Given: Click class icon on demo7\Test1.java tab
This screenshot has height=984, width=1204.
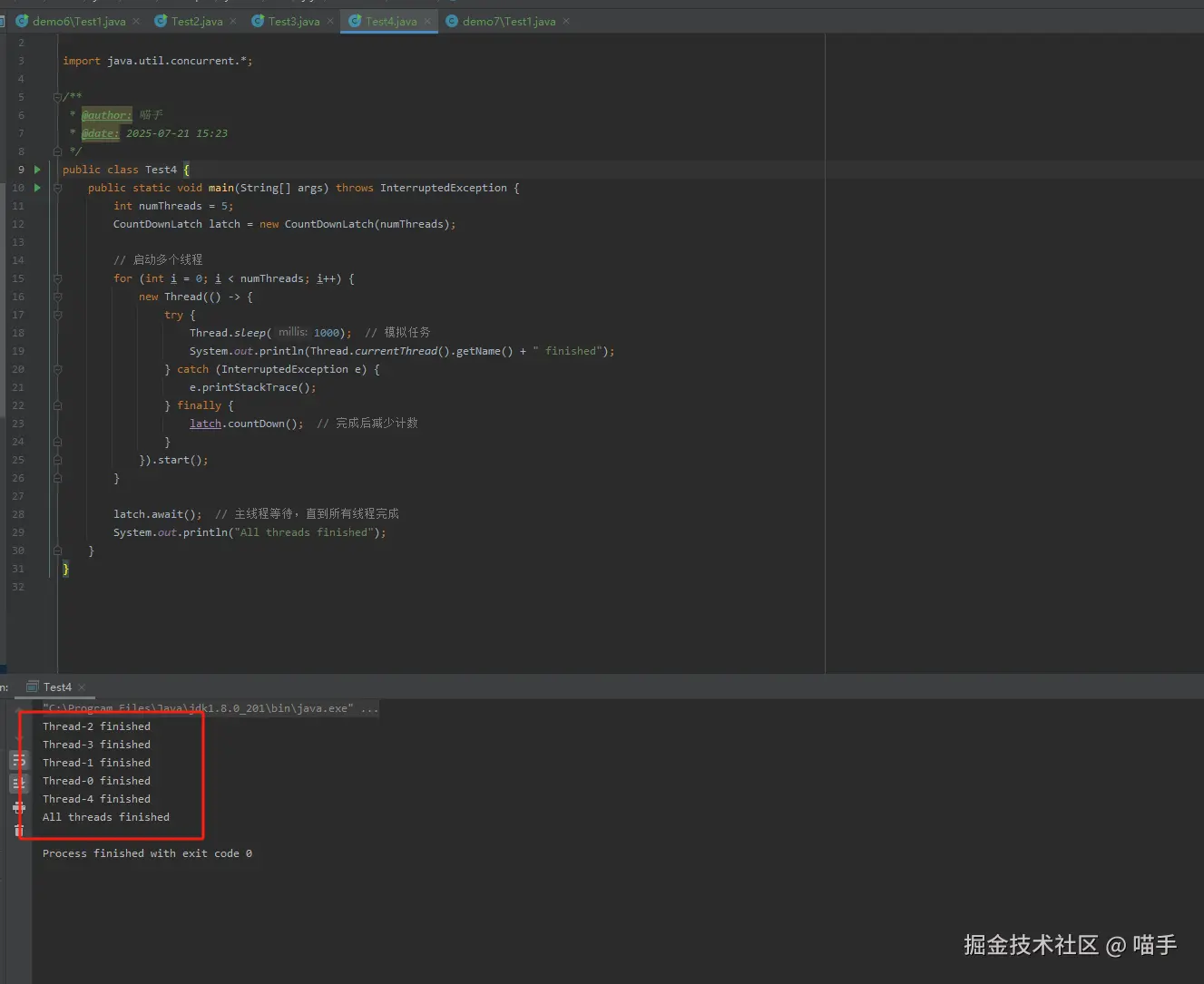Looking at the screenshot, I should point(452,21).
